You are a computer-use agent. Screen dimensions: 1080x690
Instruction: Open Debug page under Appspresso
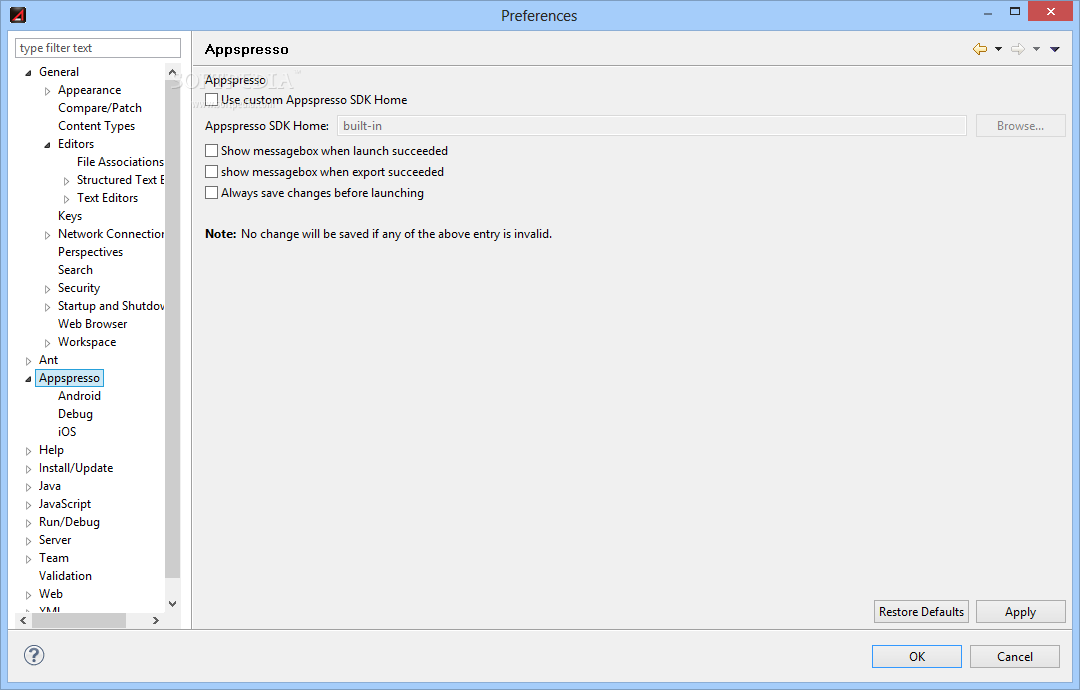[x=75, y=414]
